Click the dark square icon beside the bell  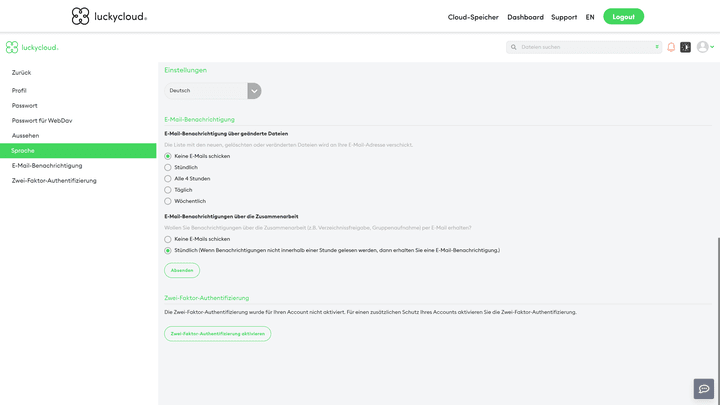coord(685,47)
